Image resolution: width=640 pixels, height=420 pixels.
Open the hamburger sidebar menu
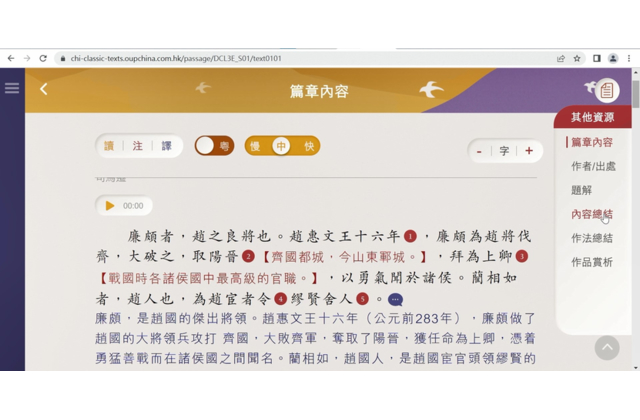[x=12, y=89]
